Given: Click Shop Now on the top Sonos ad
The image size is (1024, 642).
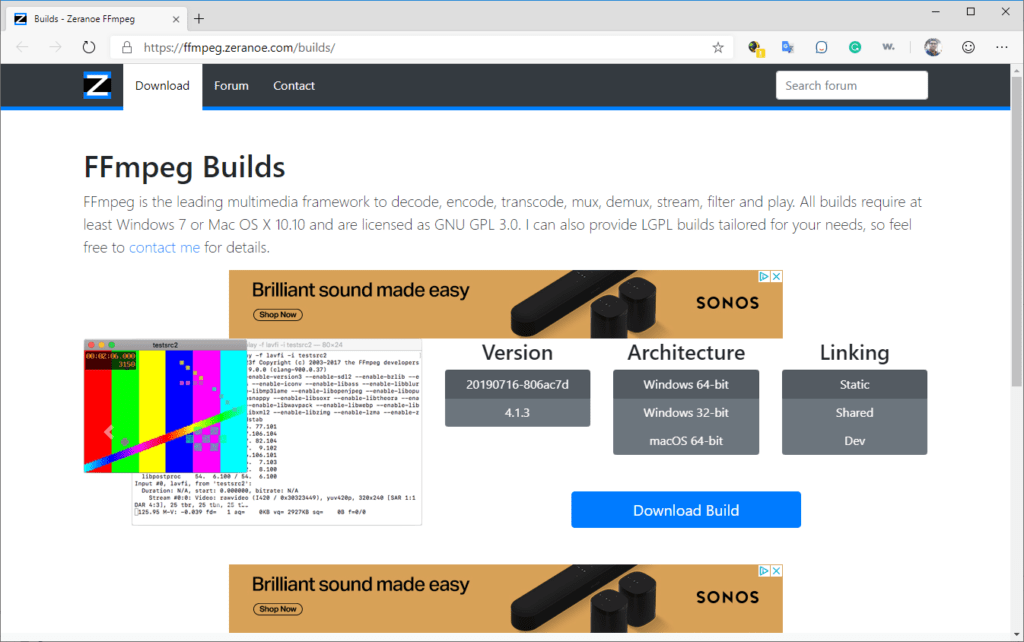Looking at the screenshot, I should click(x=278, y=315).
